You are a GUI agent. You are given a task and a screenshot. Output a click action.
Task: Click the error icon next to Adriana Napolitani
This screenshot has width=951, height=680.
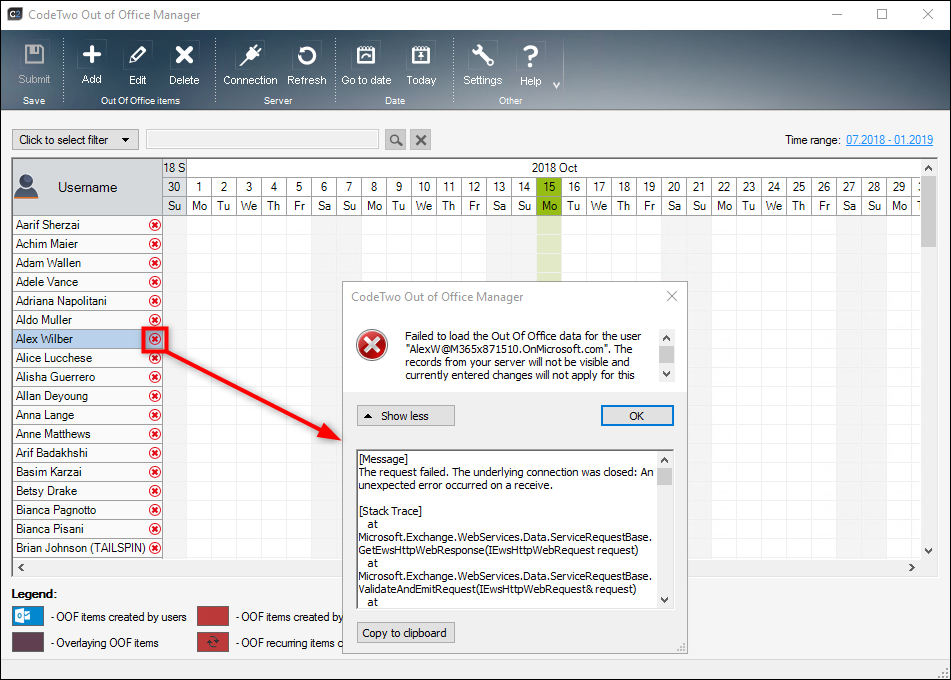155,301
